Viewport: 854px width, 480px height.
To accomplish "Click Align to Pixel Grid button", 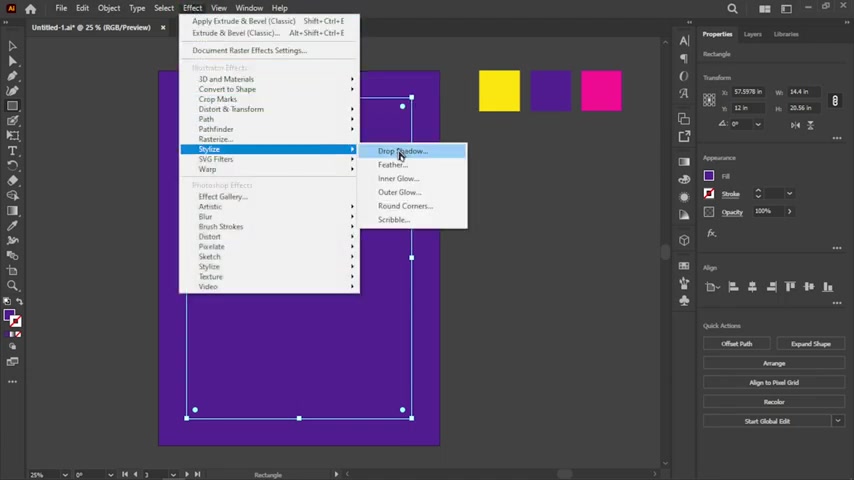I will [x=774, y=382].
